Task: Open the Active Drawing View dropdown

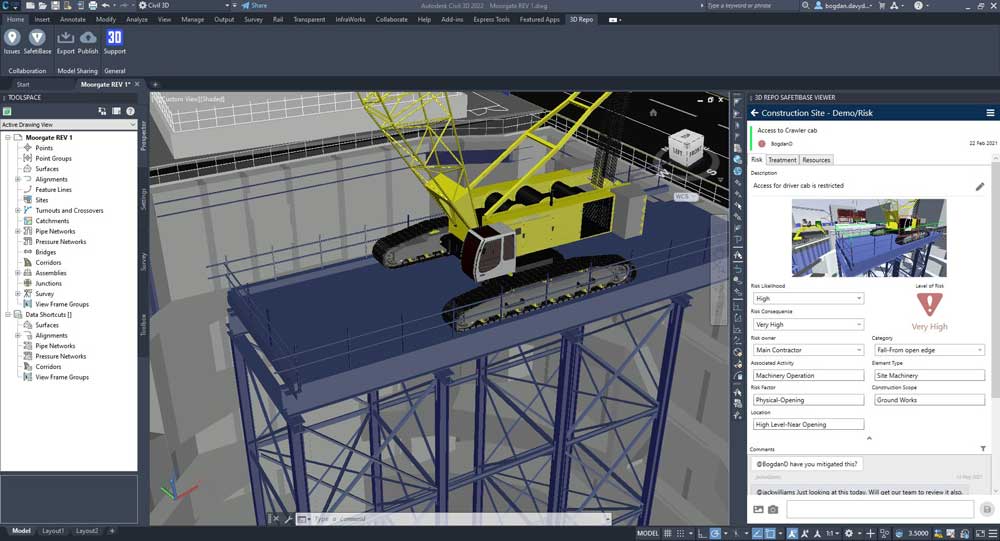Action: (68, 124)
